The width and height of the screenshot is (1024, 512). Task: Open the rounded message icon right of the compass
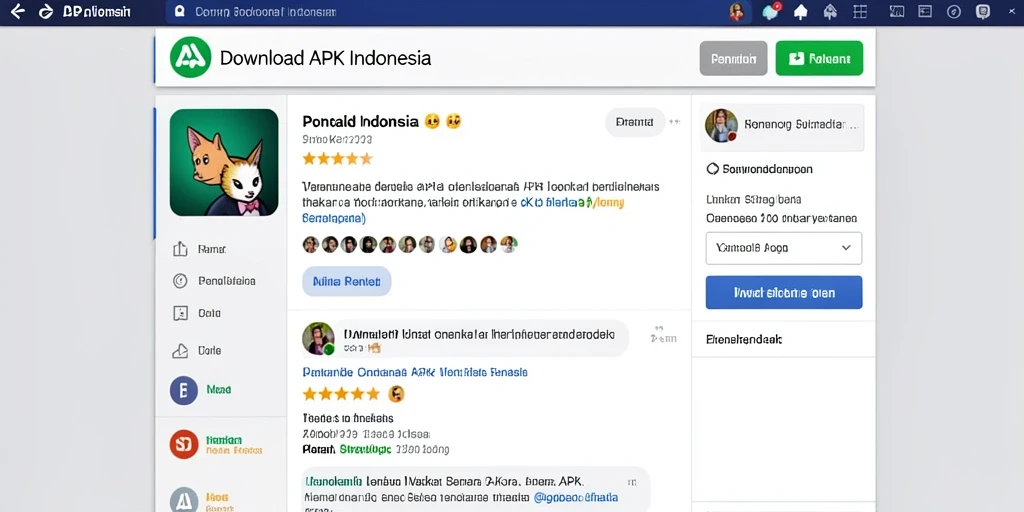tap(982, 12)
